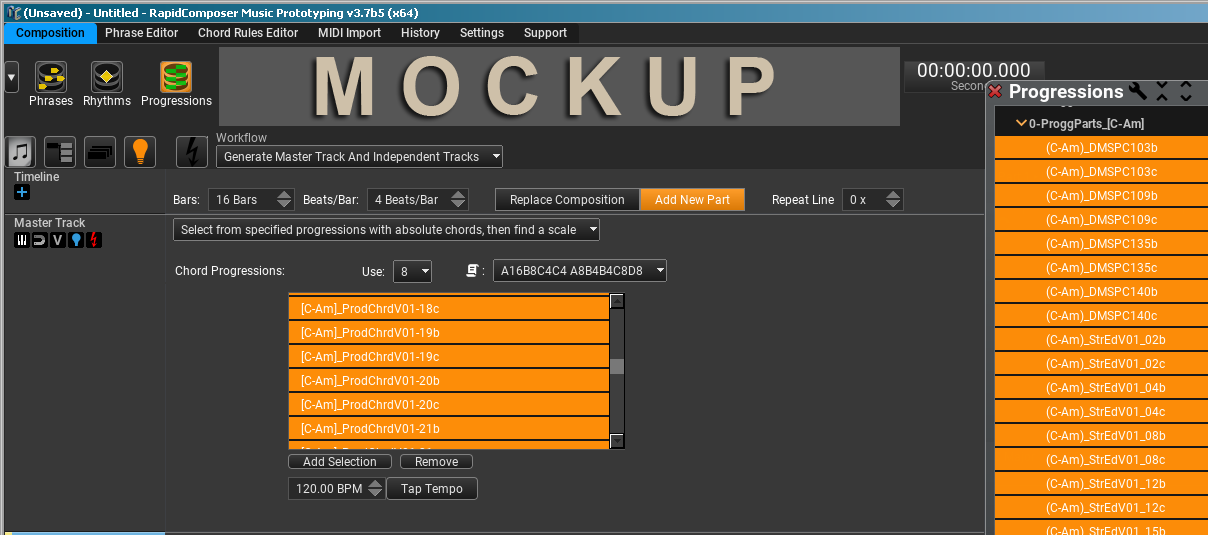Open the toolbar dropdown arrow left of Phrases

pos(12,77)
